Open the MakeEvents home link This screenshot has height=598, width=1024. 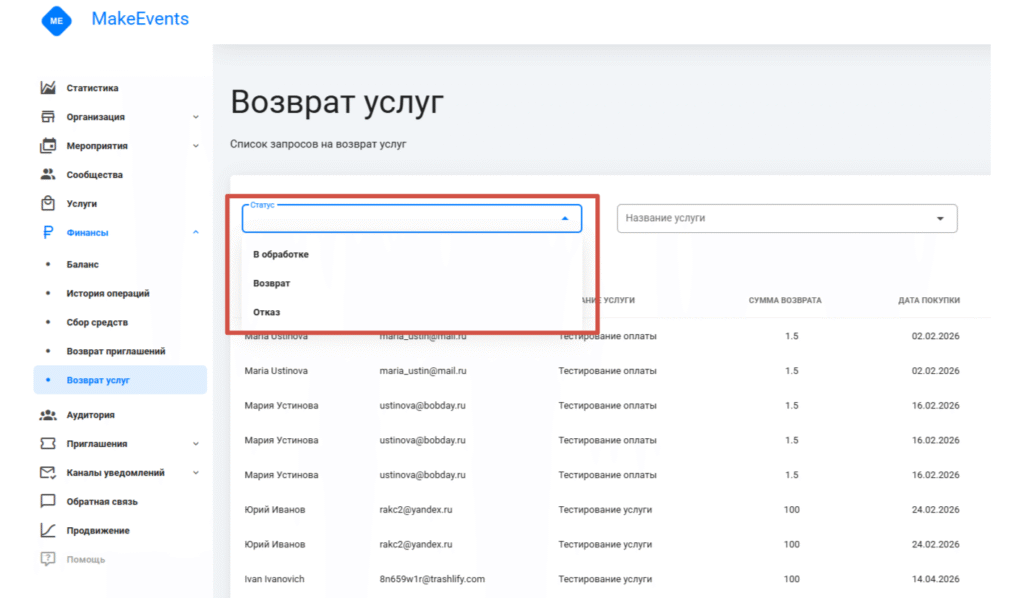click(140, 19)
